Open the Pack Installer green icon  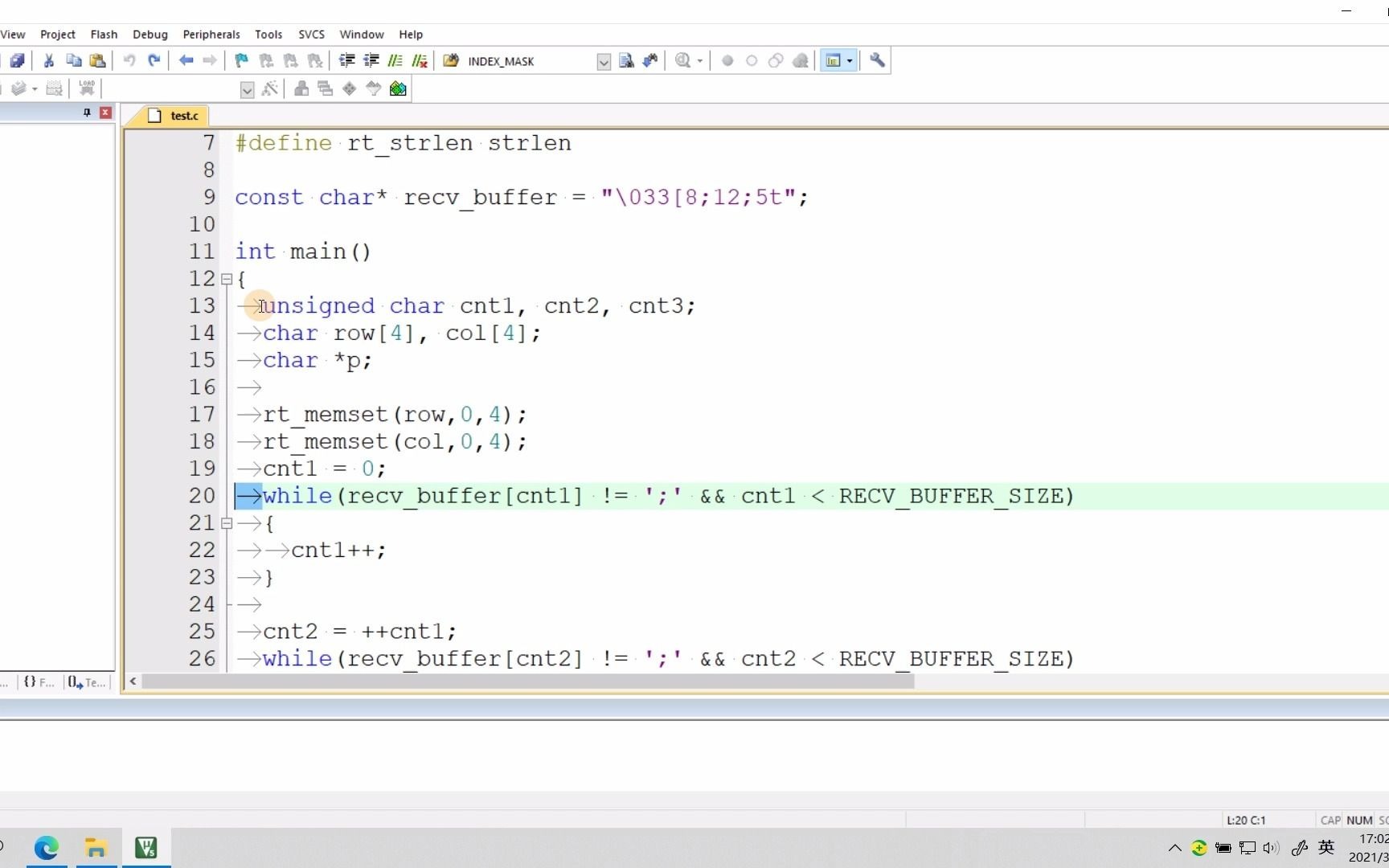(398, 88)
